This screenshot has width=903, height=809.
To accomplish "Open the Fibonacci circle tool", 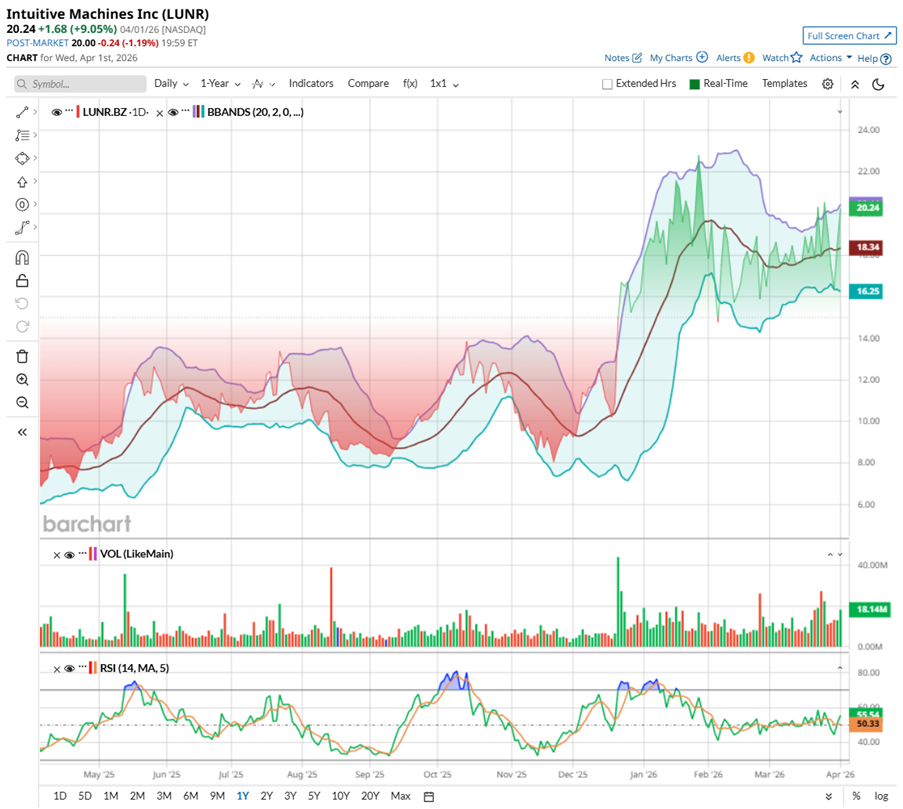I will tap(22, 204).
